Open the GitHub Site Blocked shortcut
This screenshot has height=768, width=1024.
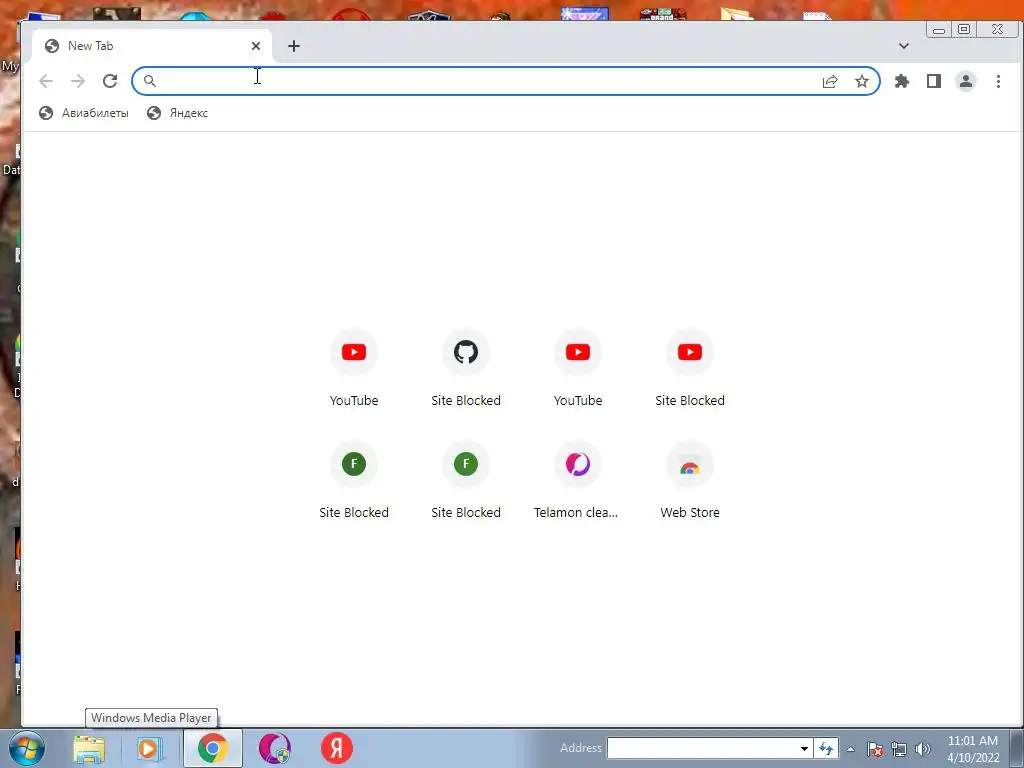click(x=466, y=369)
